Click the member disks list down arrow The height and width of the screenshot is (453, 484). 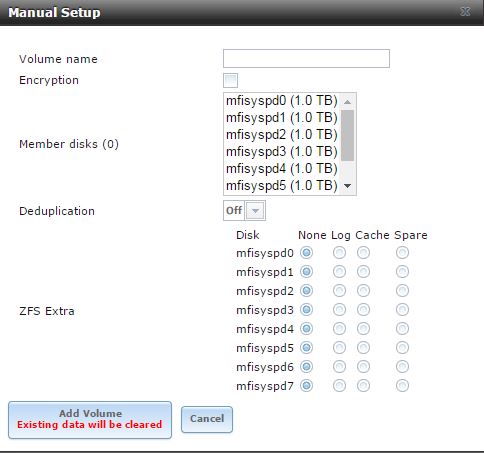(347, 186)
